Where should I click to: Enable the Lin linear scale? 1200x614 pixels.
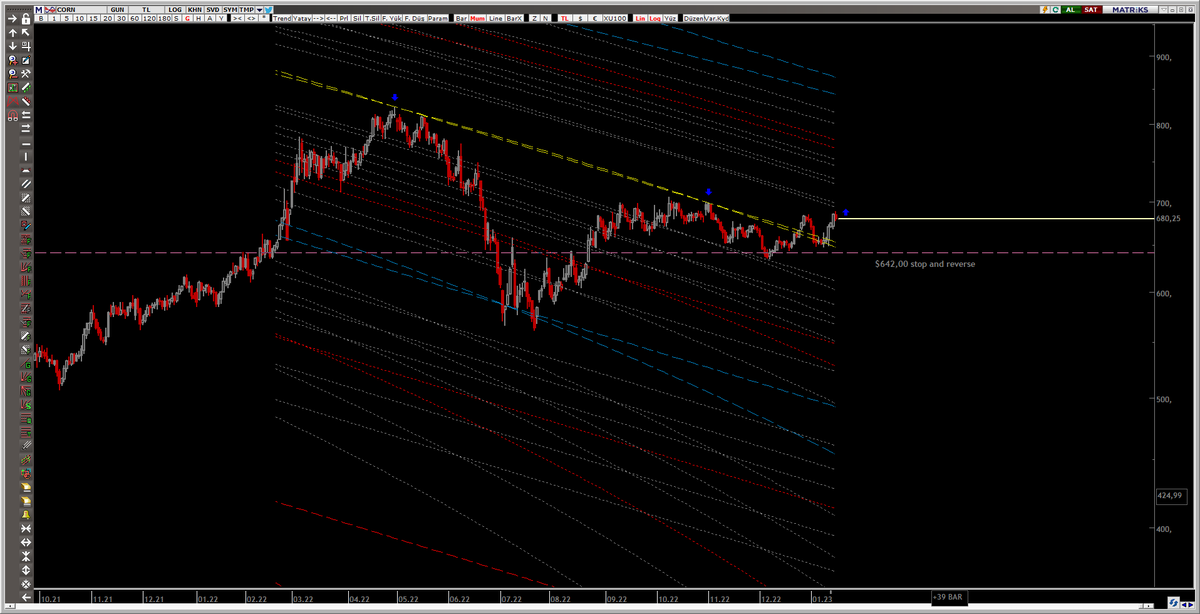click(x=640, y=19)
